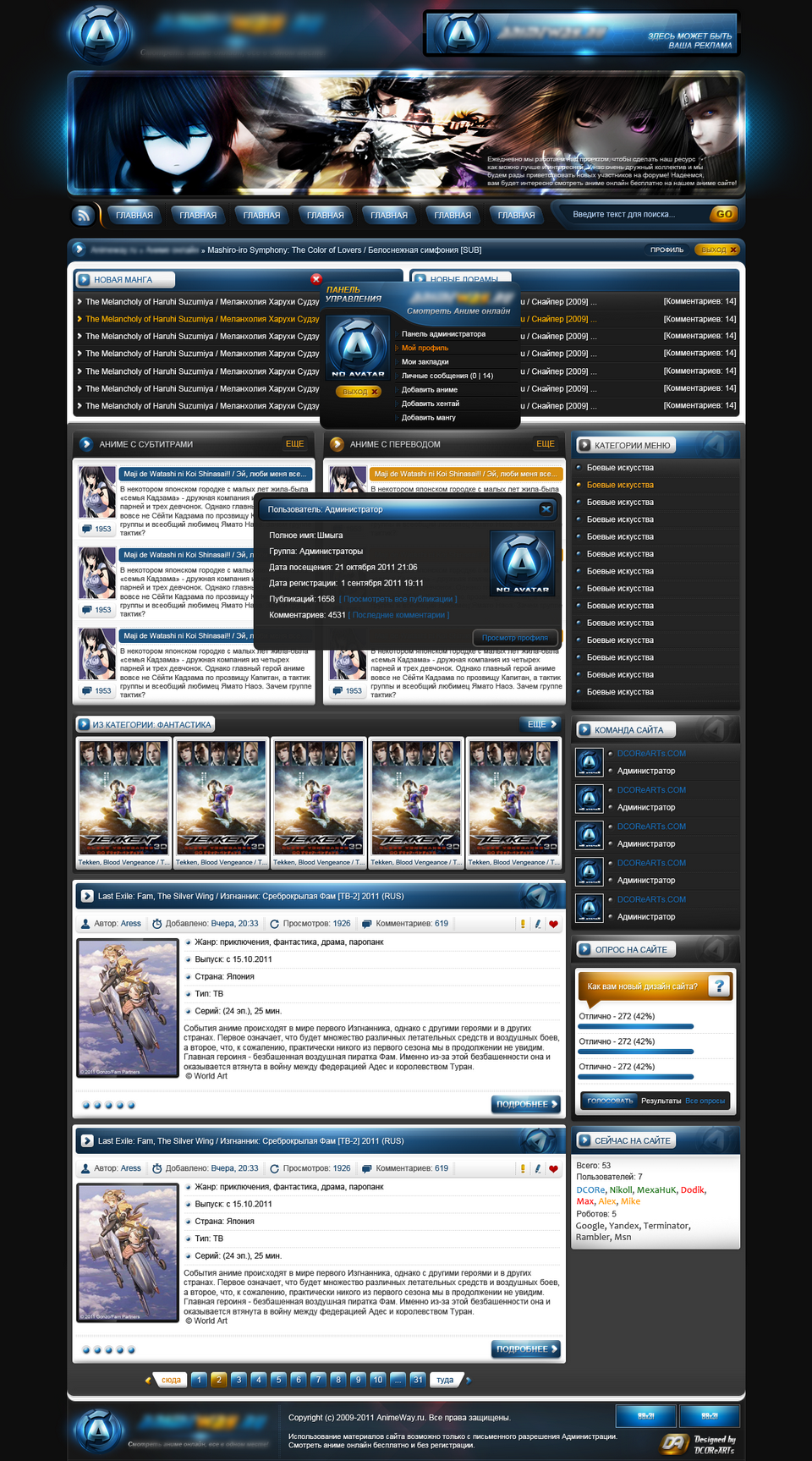This screenshot has height=1461, width=812.
Task: Click the rating dots in the second post
Action: pyautogui.click(x=107, y=1349)
